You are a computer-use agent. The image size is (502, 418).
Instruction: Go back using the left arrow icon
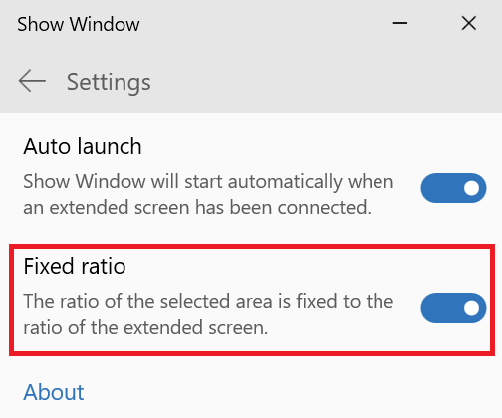coord(32,81)
